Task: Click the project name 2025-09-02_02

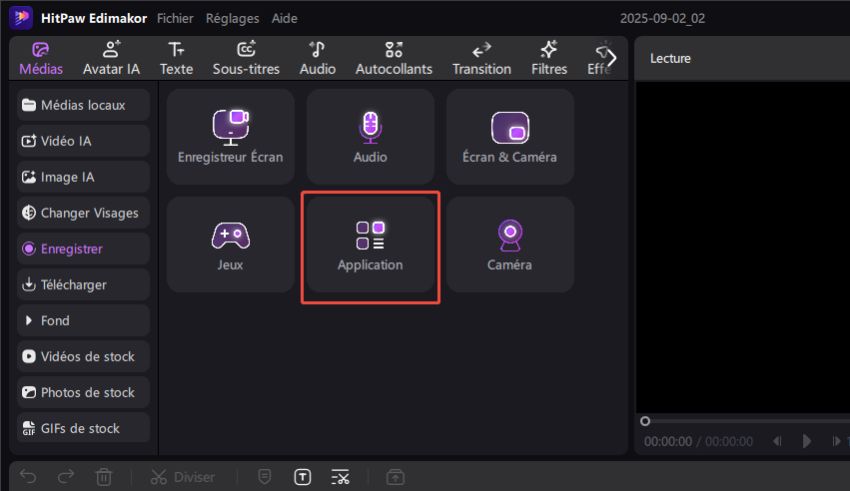Action: click(x=662, y=18)
